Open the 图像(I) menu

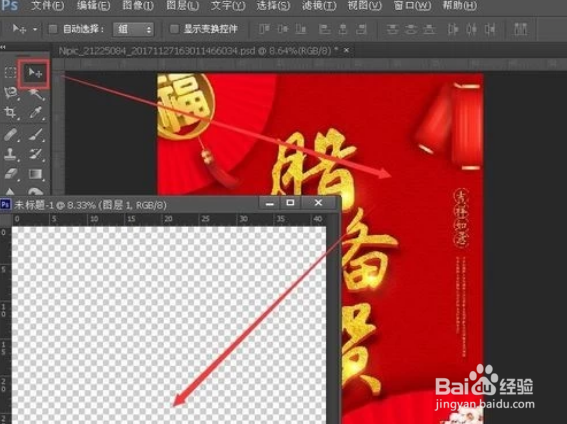tap(138, 6)
